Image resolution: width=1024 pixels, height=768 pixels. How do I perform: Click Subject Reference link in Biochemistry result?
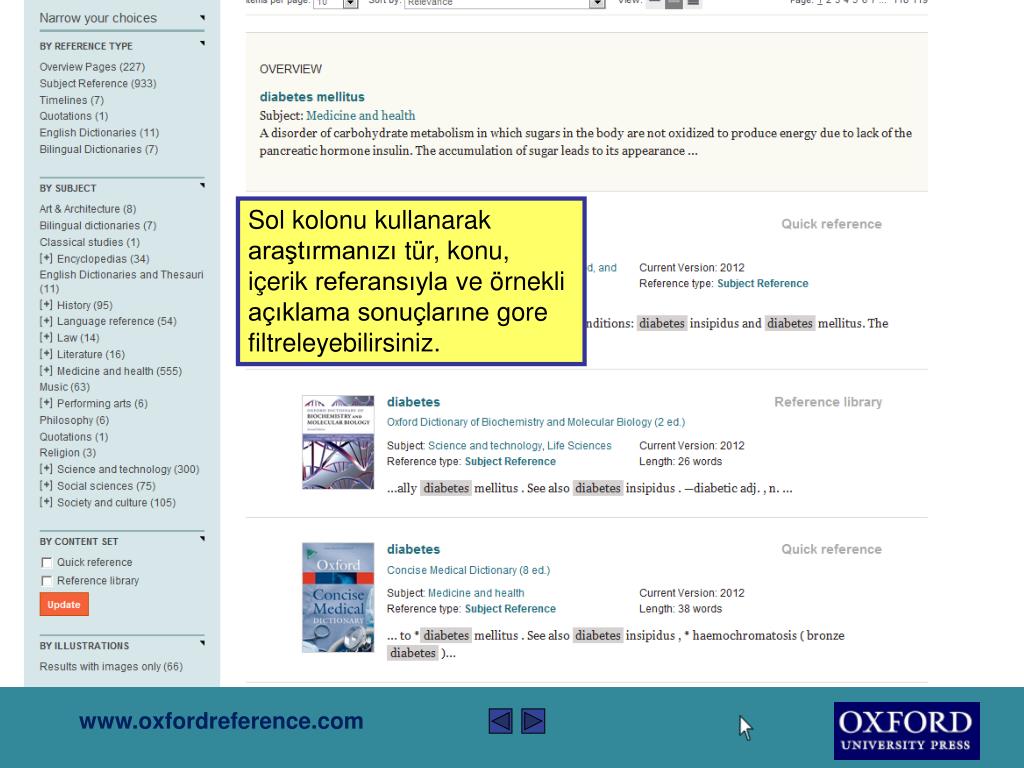pyautogui.click(x=510, y=461)
